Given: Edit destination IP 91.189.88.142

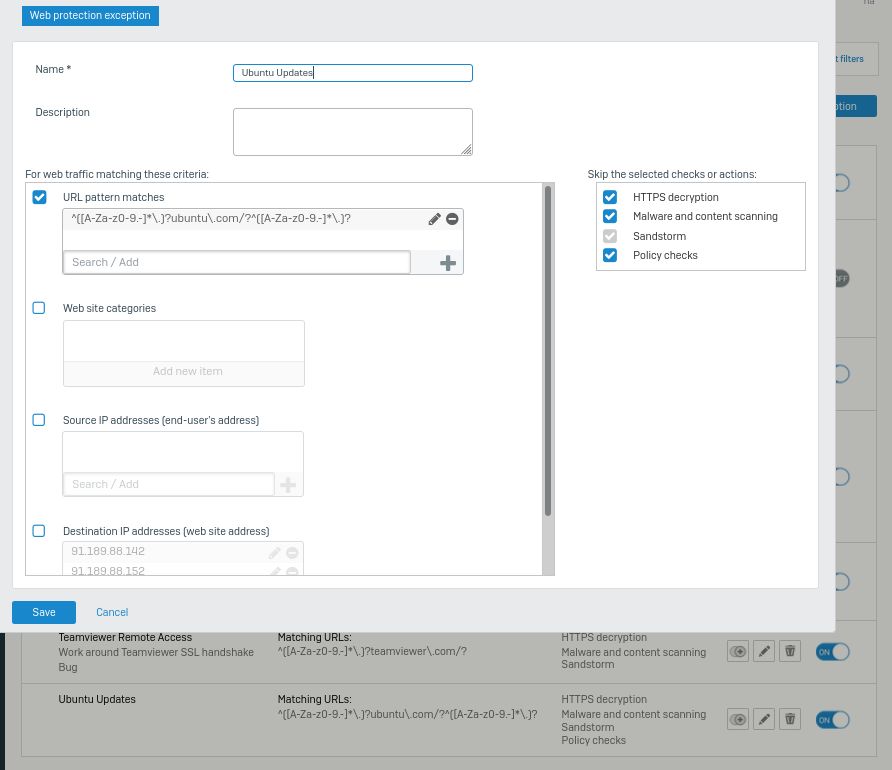Looking at the screenshot, I should pyautogui.click(x=275, y=552).
